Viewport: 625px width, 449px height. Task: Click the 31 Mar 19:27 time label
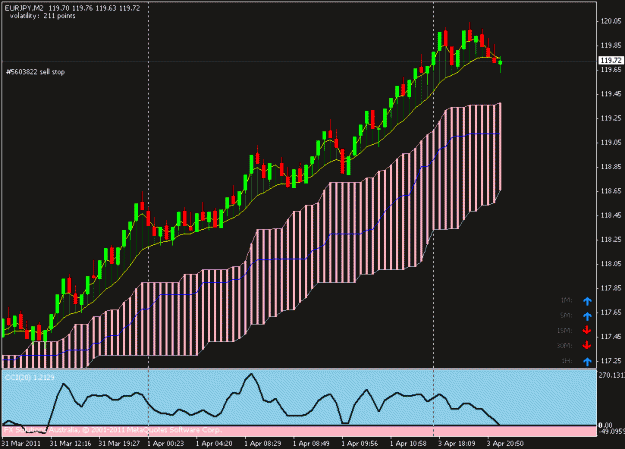[119, 443]
